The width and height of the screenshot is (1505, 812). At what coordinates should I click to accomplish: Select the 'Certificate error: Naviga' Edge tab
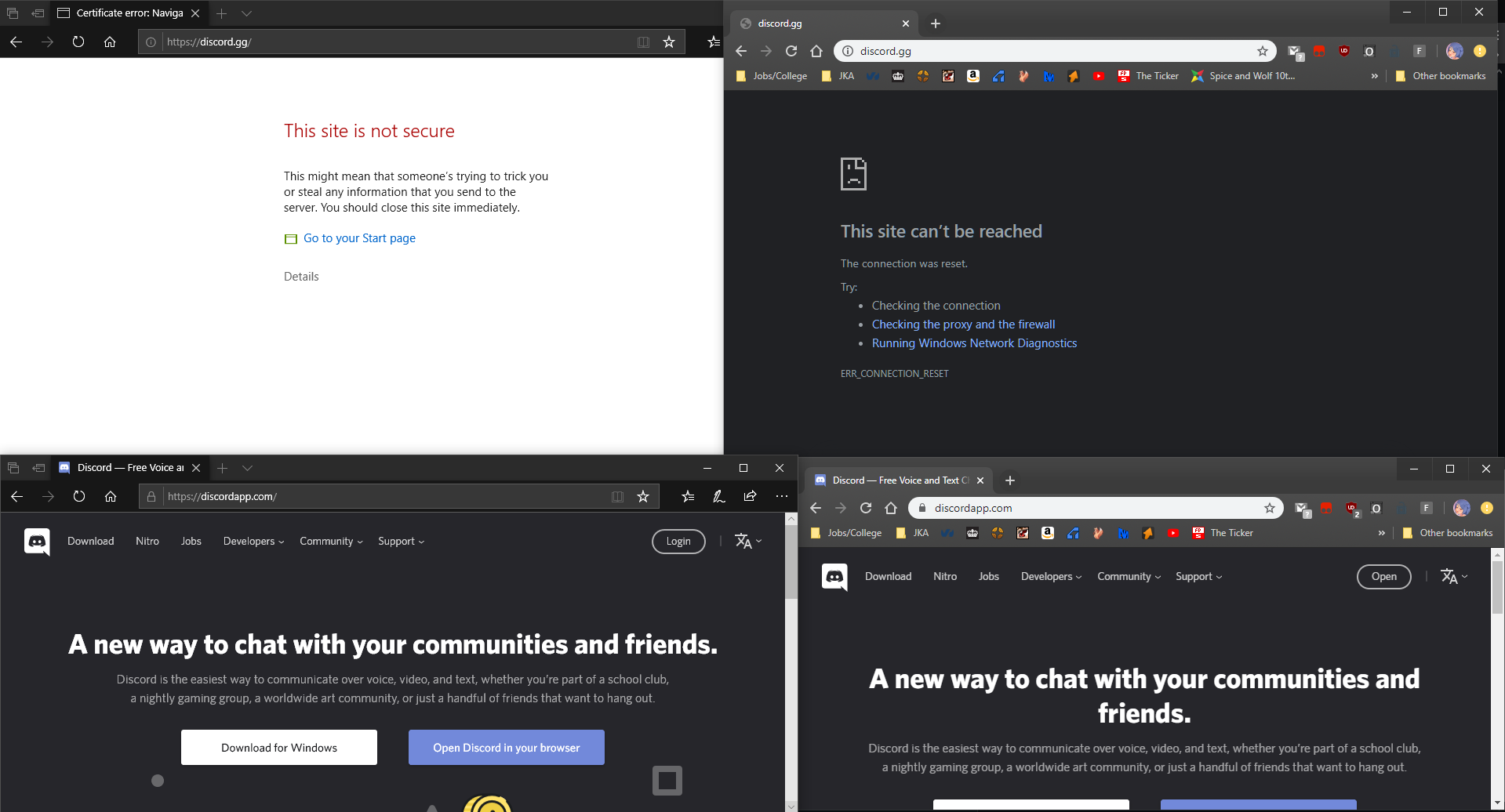pos(129,13)
